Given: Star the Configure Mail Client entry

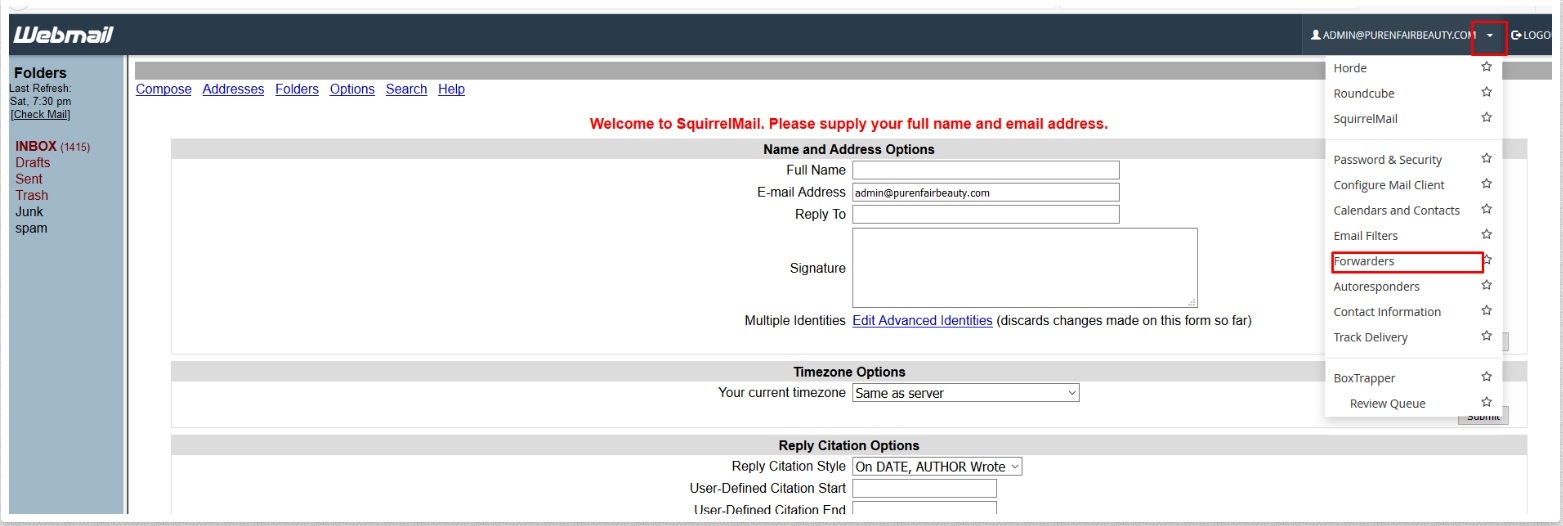Looking at the screenshot, I should [x=1486, y=185].
